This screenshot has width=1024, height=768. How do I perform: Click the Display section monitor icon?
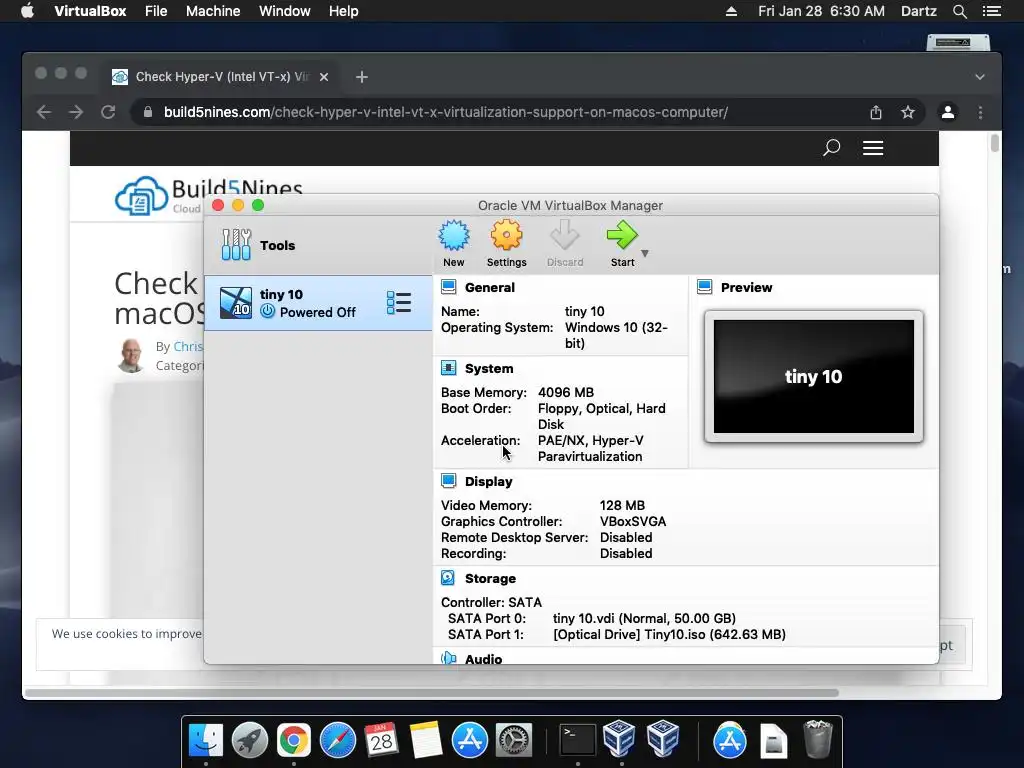point(449,481)
